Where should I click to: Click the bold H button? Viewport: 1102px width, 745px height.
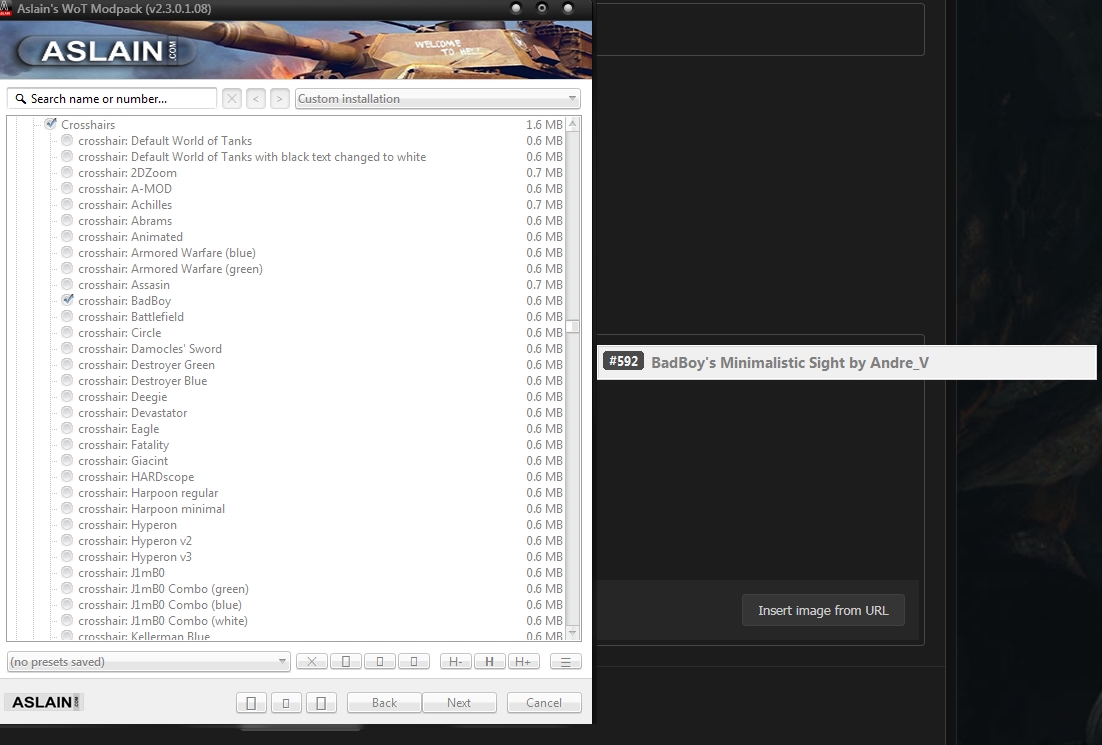tap(489, 661)
